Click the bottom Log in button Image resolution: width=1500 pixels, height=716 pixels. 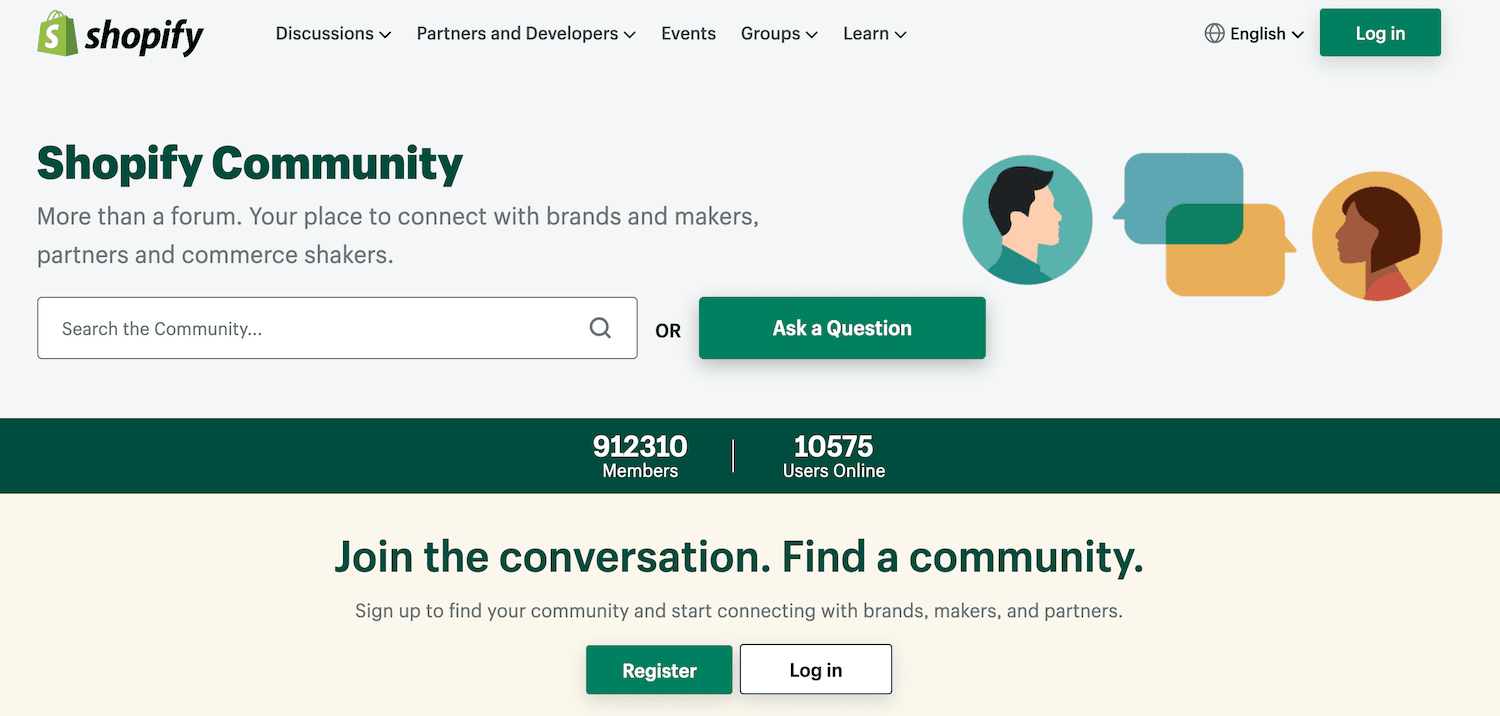[815, 669]
